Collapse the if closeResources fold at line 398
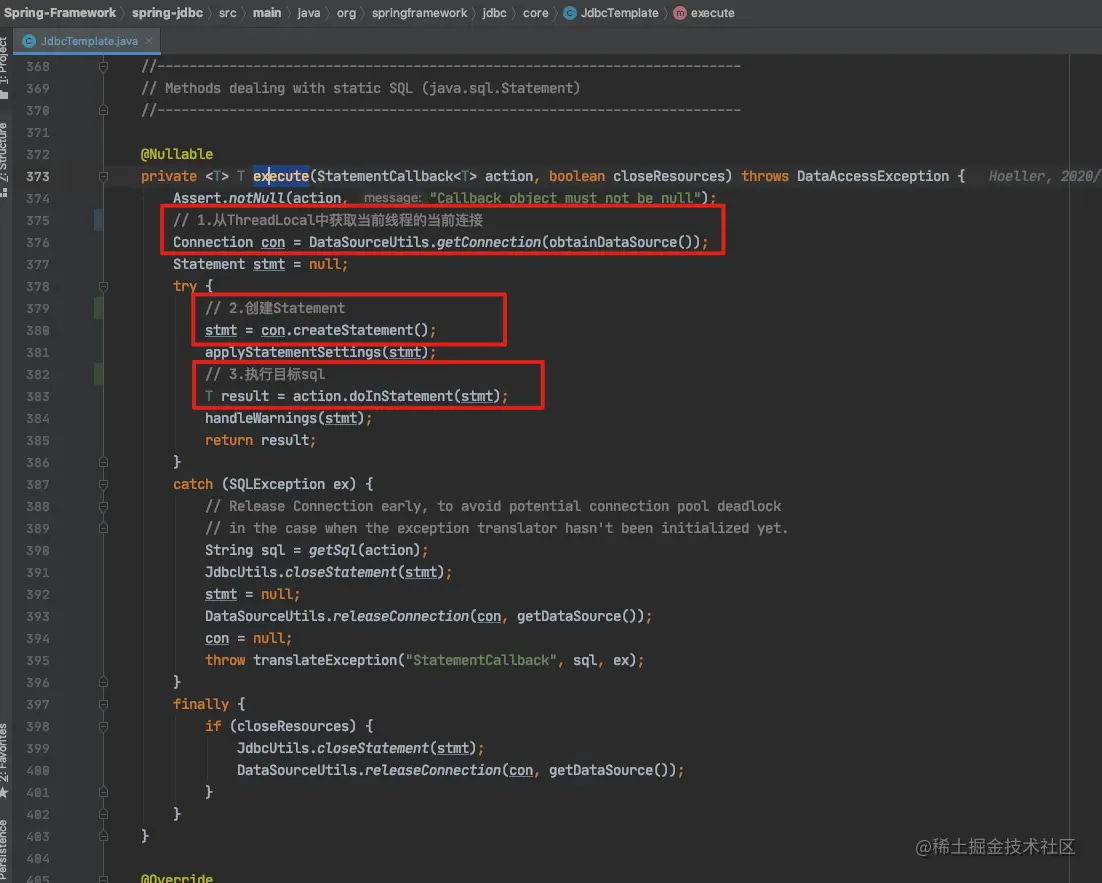The width and height of the screenshot is (1102, 883). [x=103, y=726]
